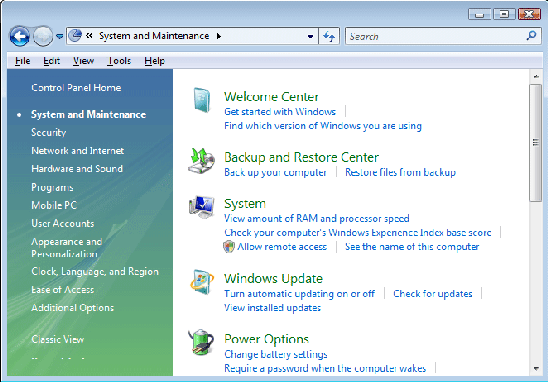Click the scrollbar down arrow

(x=535, y=369)
